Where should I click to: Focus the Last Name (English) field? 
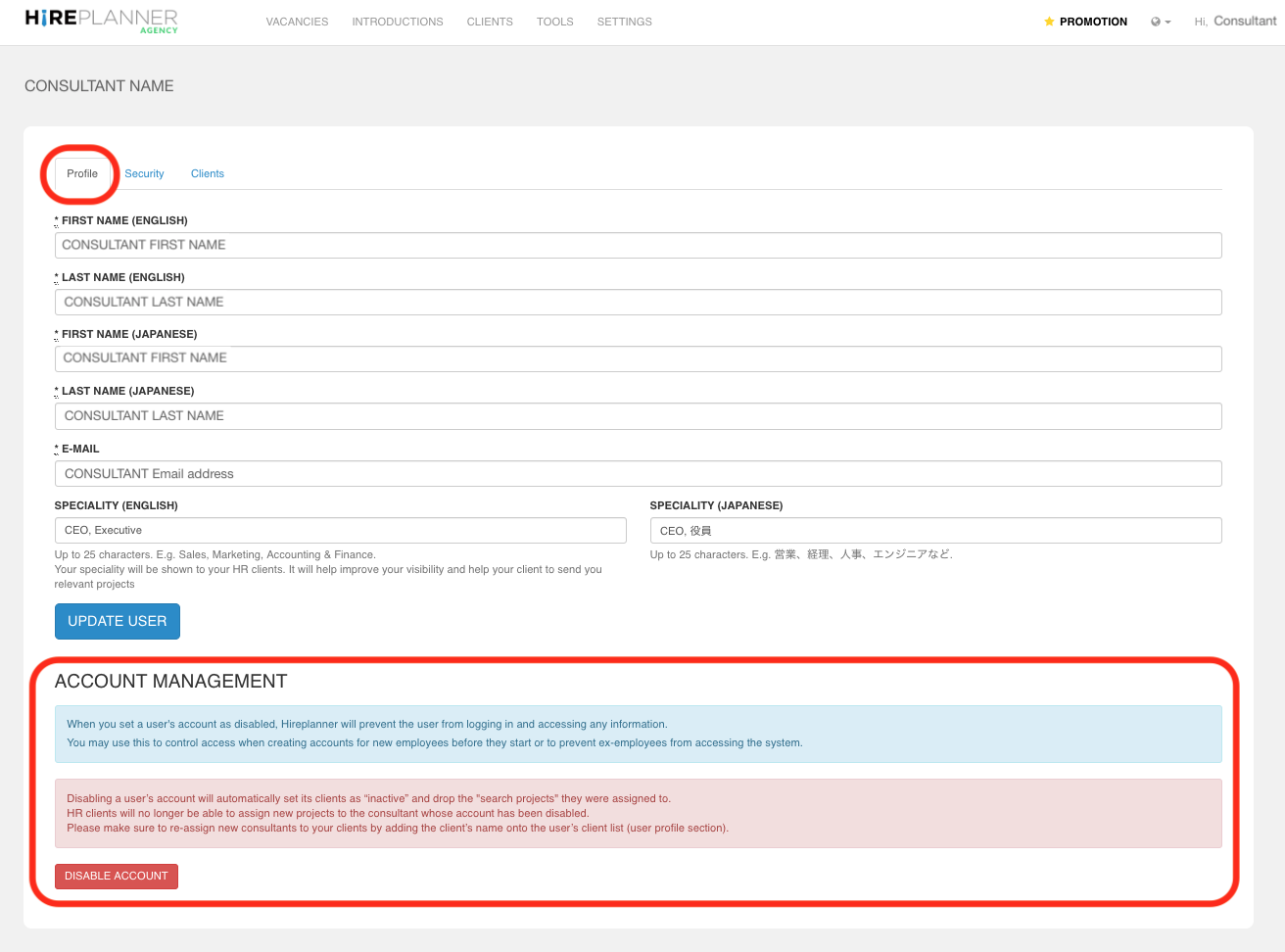click(638, 302)
